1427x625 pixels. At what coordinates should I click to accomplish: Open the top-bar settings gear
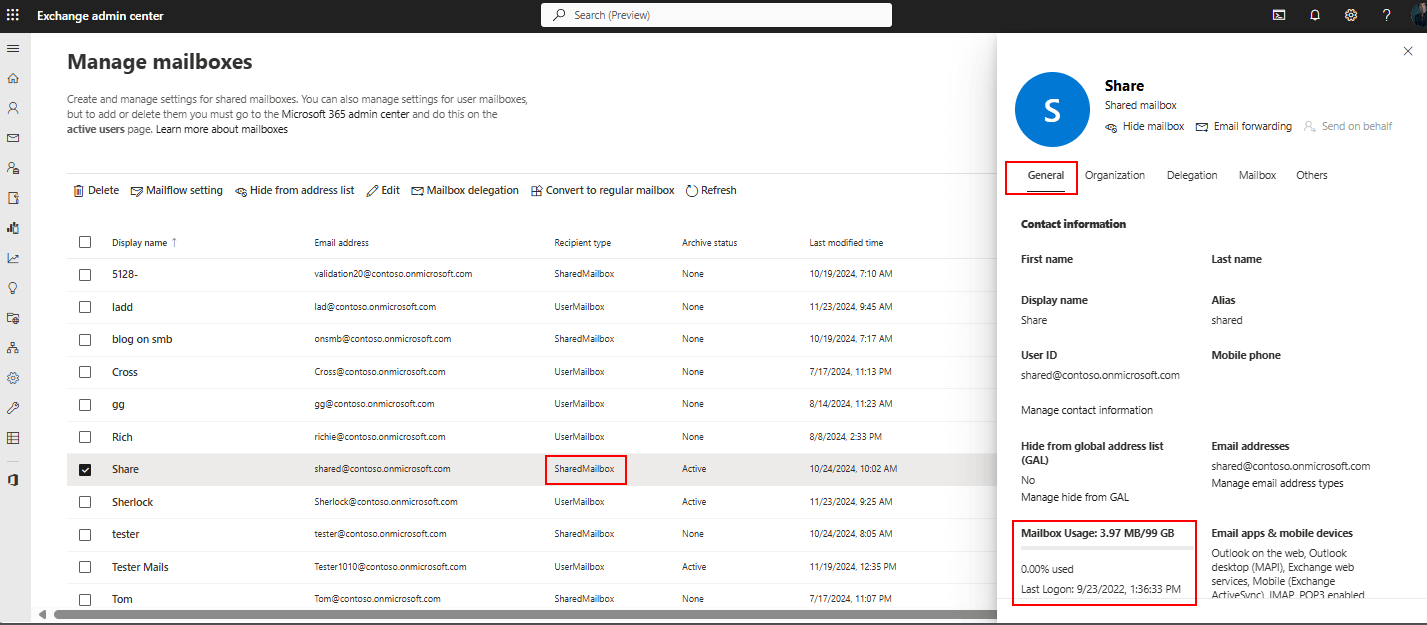pyautogui.click(x=1350, y=15)
